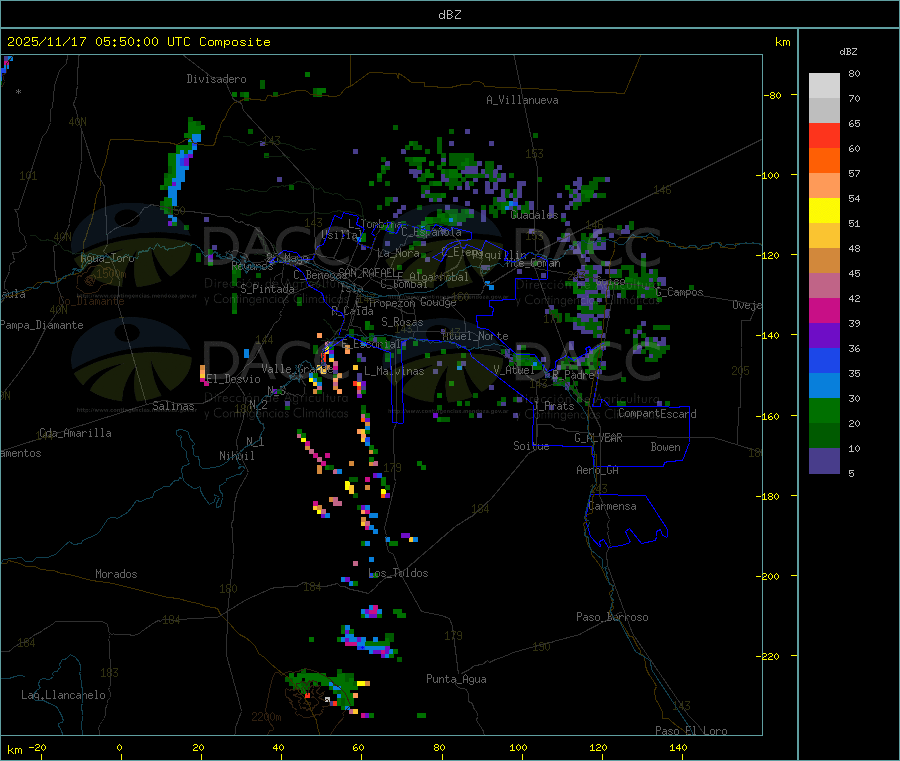Click the L_Malvinas location label
900x761 pixels.
[x=394, y=371]
